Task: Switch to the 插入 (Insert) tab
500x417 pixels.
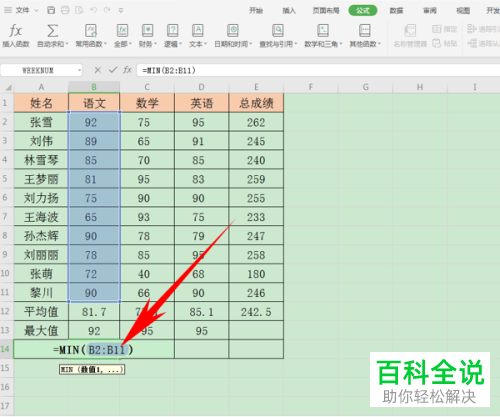Action: click(289, 11)
